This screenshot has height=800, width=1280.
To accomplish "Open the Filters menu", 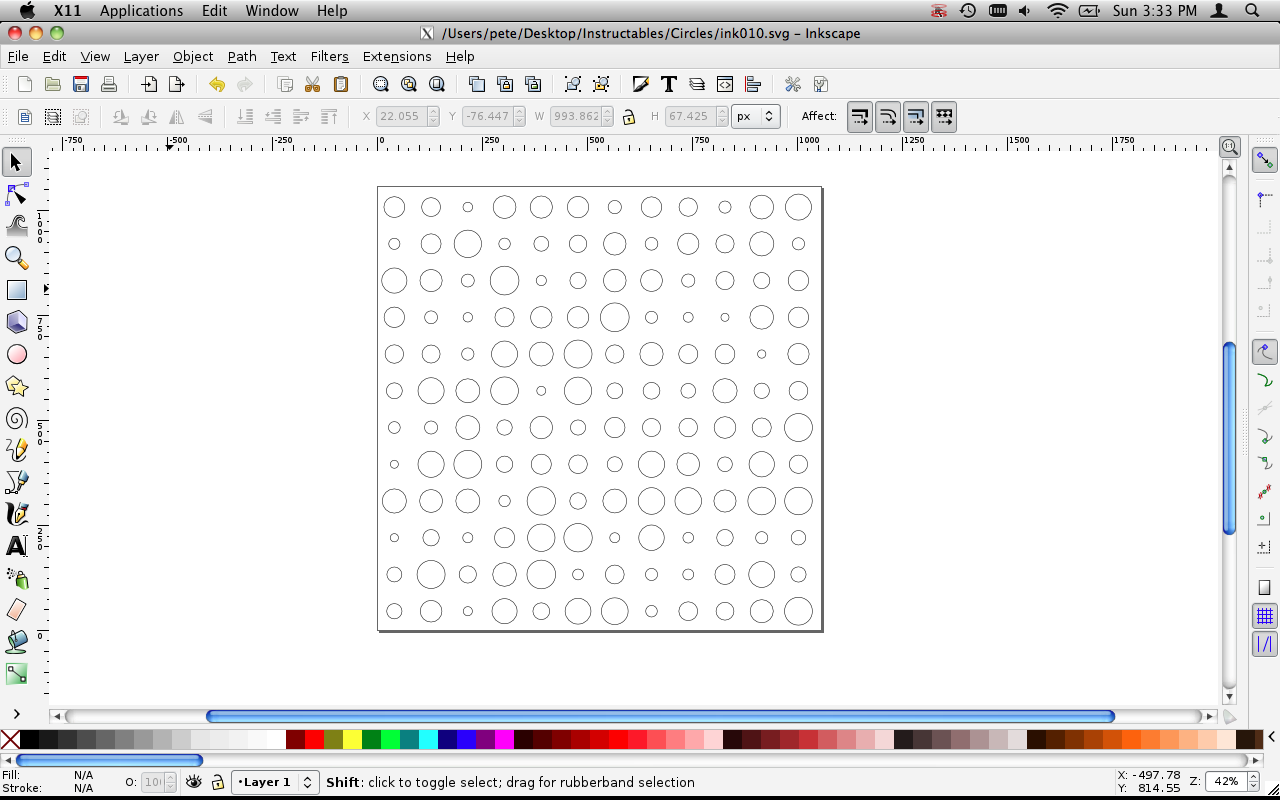I will 330,57.
